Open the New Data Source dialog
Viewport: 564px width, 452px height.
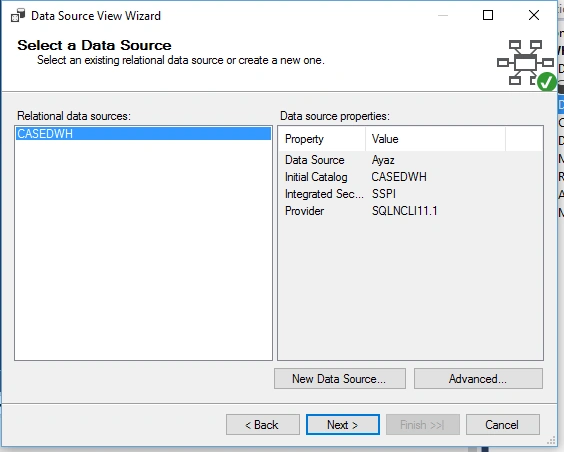click(x=340, y=379)
